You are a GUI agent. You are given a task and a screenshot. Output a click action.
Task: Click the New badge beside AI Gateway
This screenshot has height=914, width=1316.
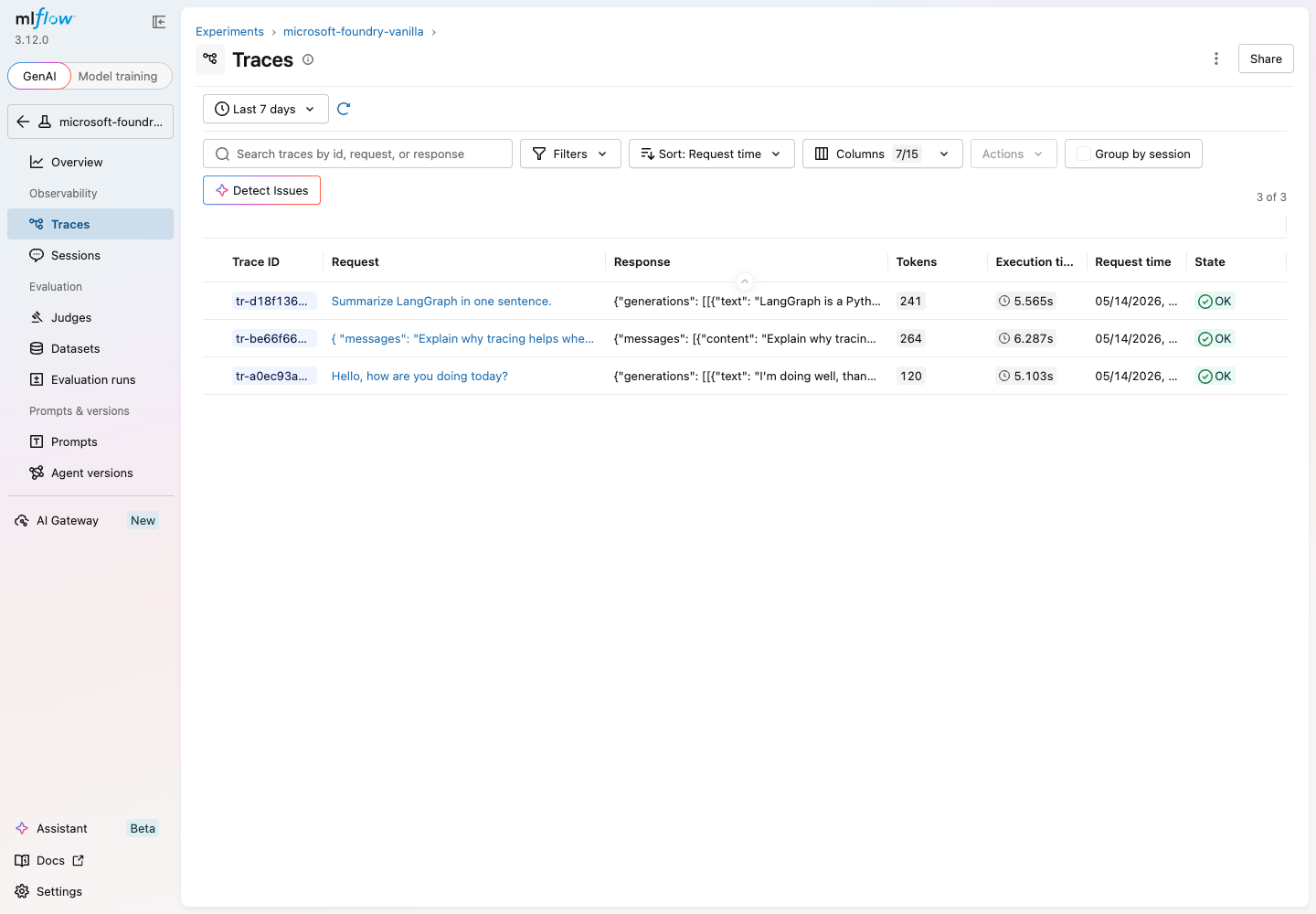point(143,520)
